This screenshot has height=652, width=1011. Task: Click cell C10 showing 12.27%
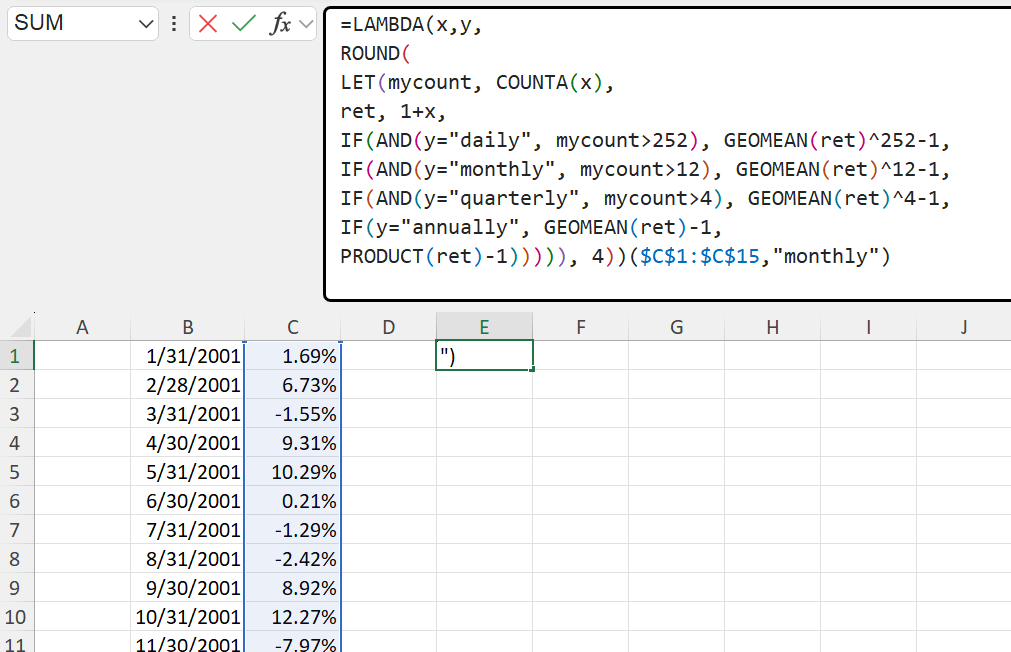click(292, 617)
